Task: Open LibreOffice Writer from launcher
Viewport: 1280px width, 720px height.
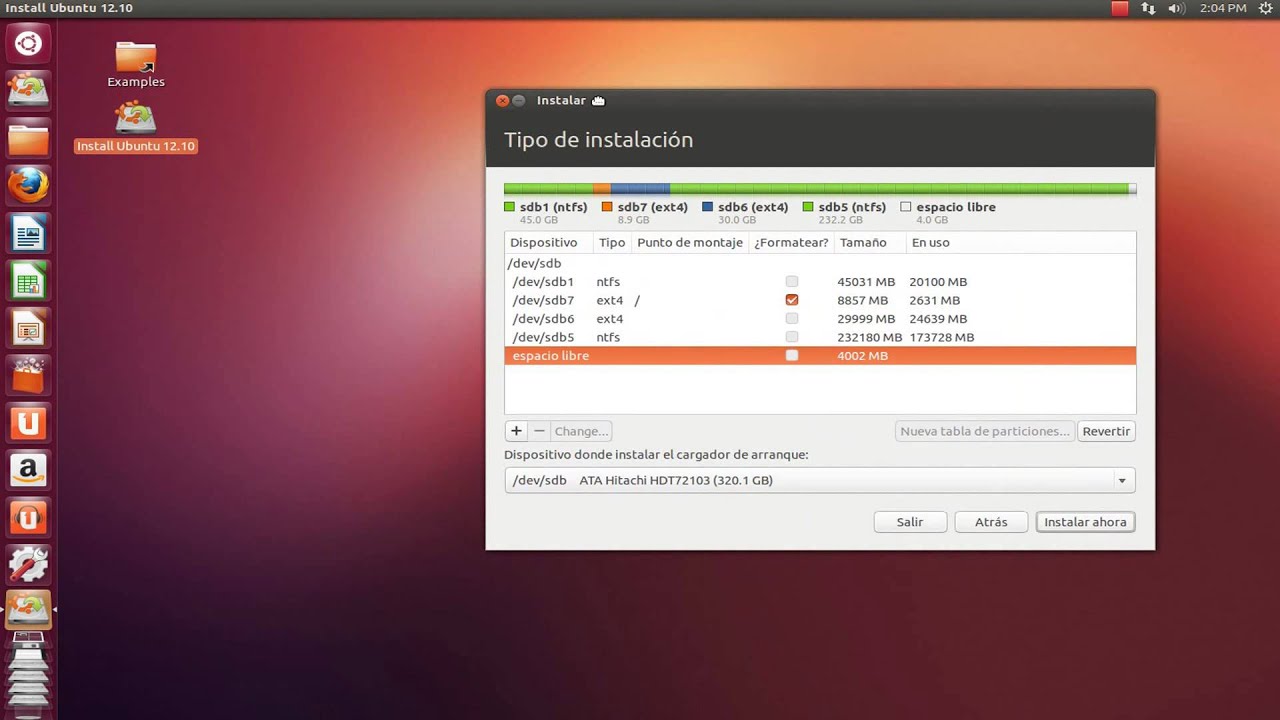Action: click(x=28, y=234)
